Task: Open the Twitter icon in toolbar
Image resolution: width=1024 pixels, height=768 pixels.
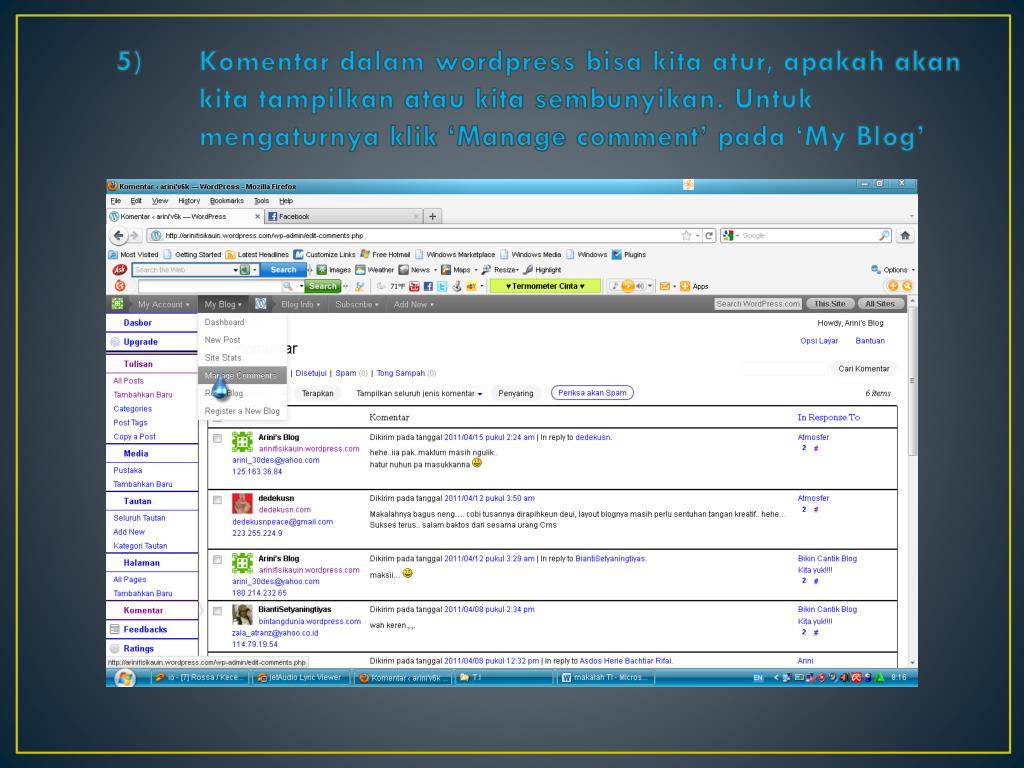Action: (442, 287)
